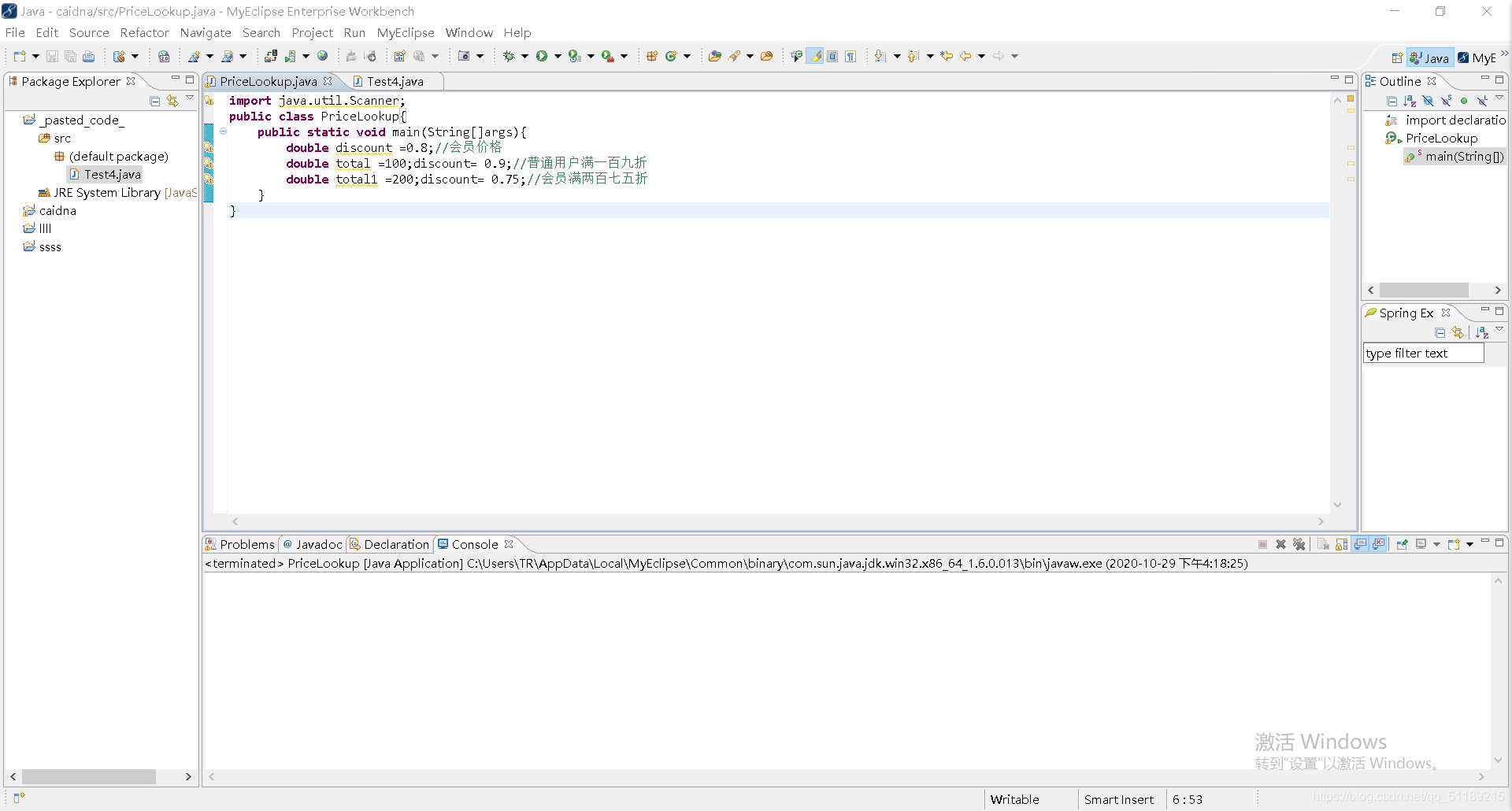
Task: Open Display Selected Console dropdown
Action: [1436, 544]
